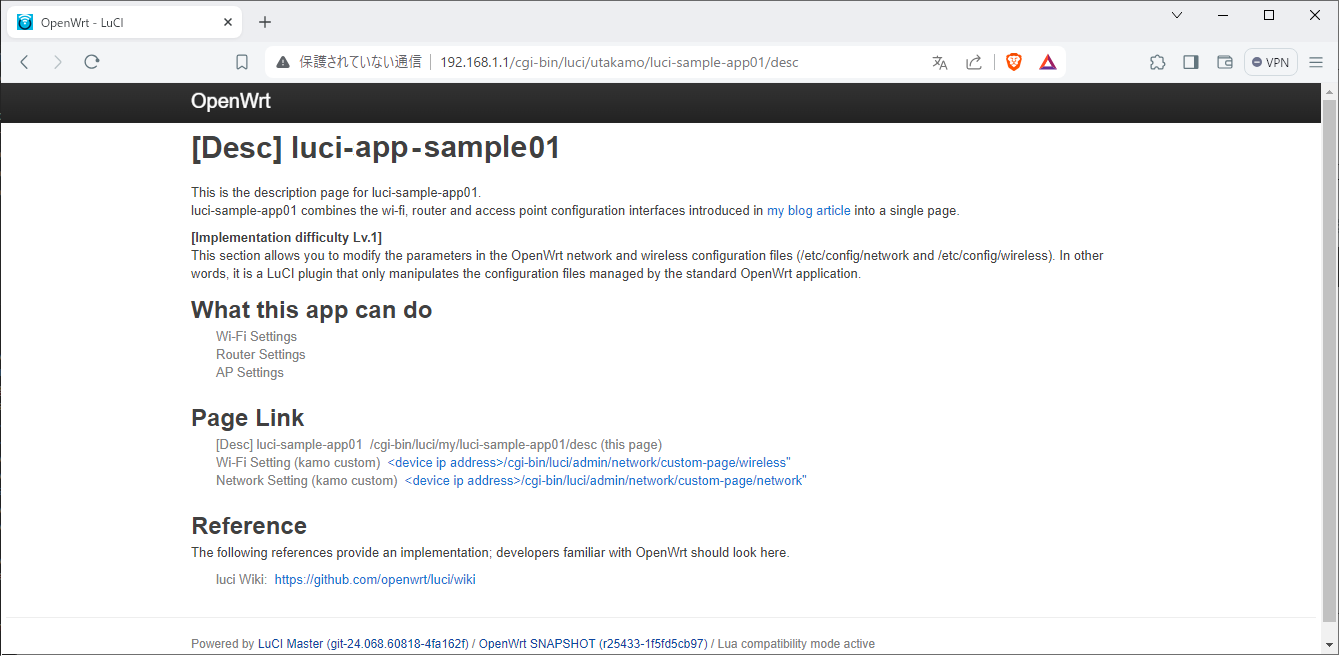Screen dimensions: 1339x656
Task: Open the OpenWrt SNAPSHOT footer link
Action: 593,644
